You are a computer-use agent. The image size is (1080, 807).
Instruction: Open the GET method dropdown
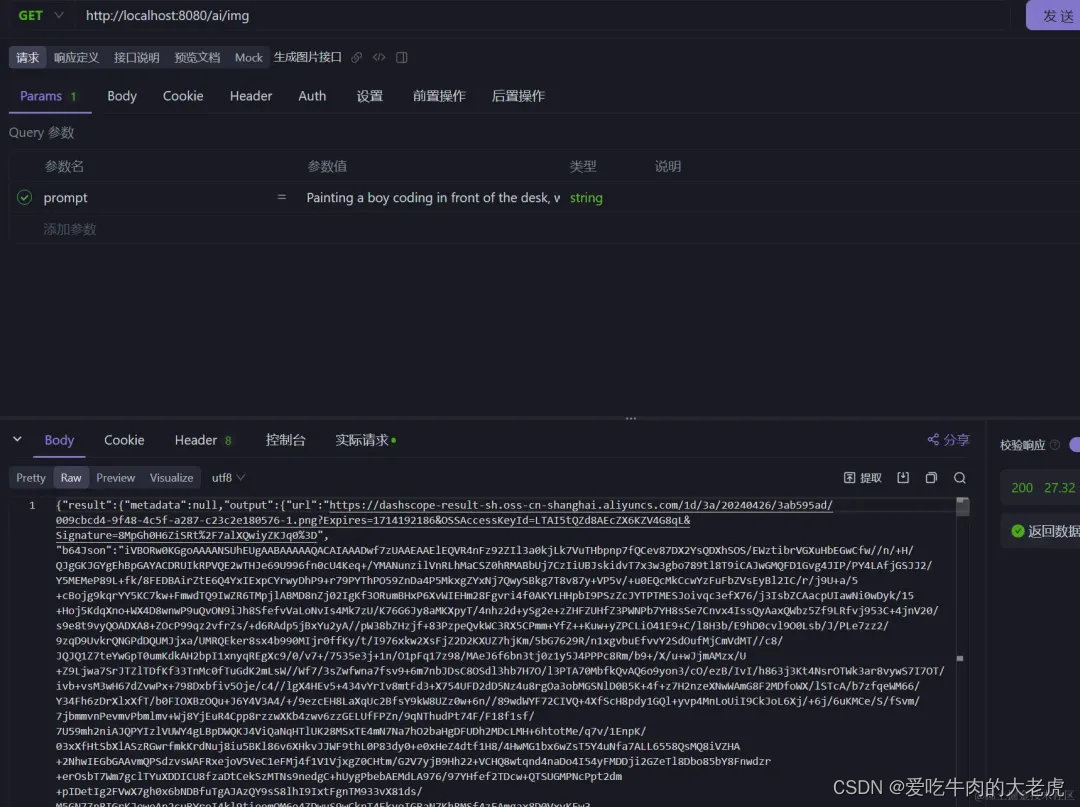pyautogui.click(x=41, y=15)
